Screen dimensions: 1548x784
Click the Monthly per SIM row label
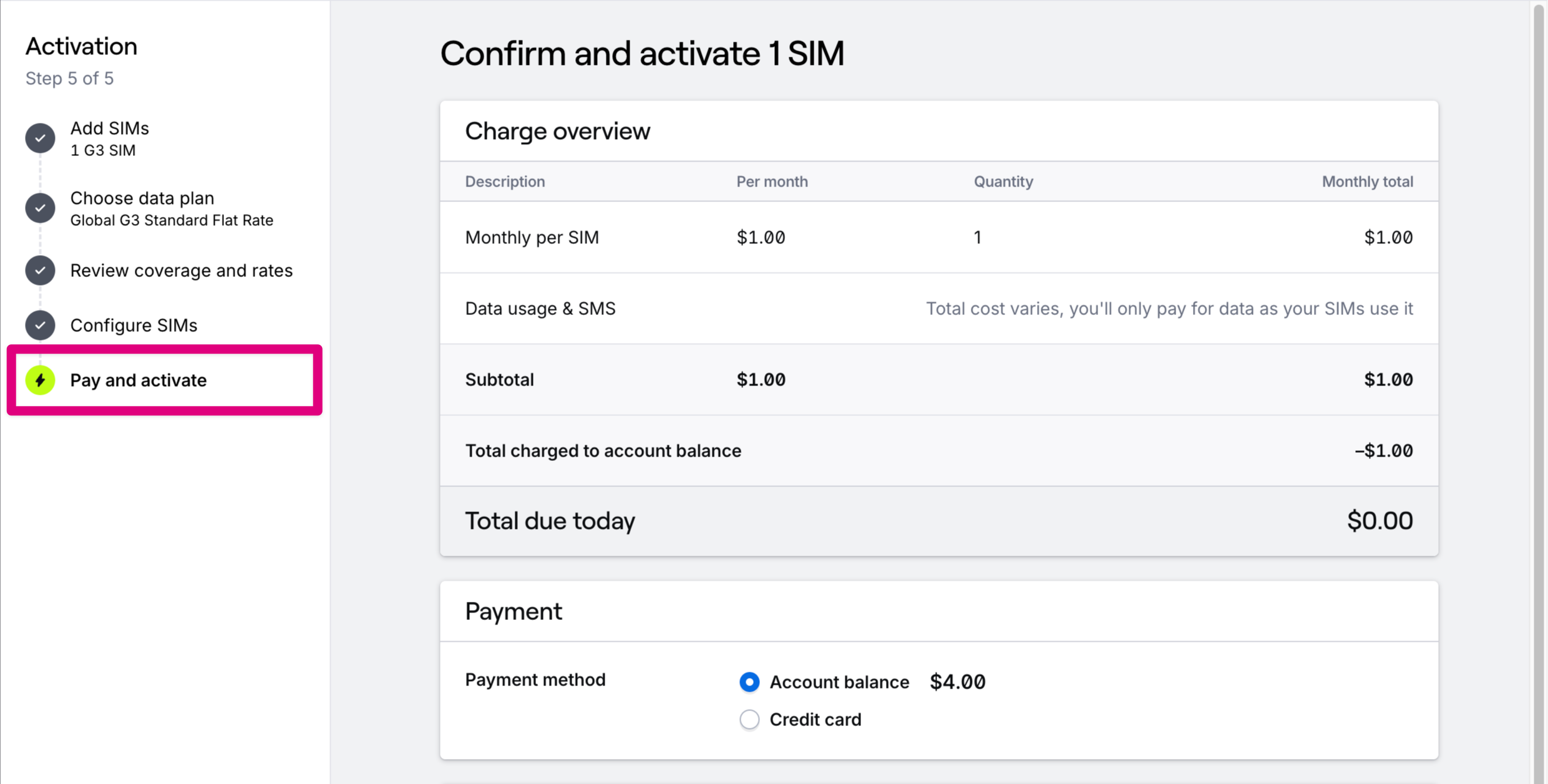[532, 237]
